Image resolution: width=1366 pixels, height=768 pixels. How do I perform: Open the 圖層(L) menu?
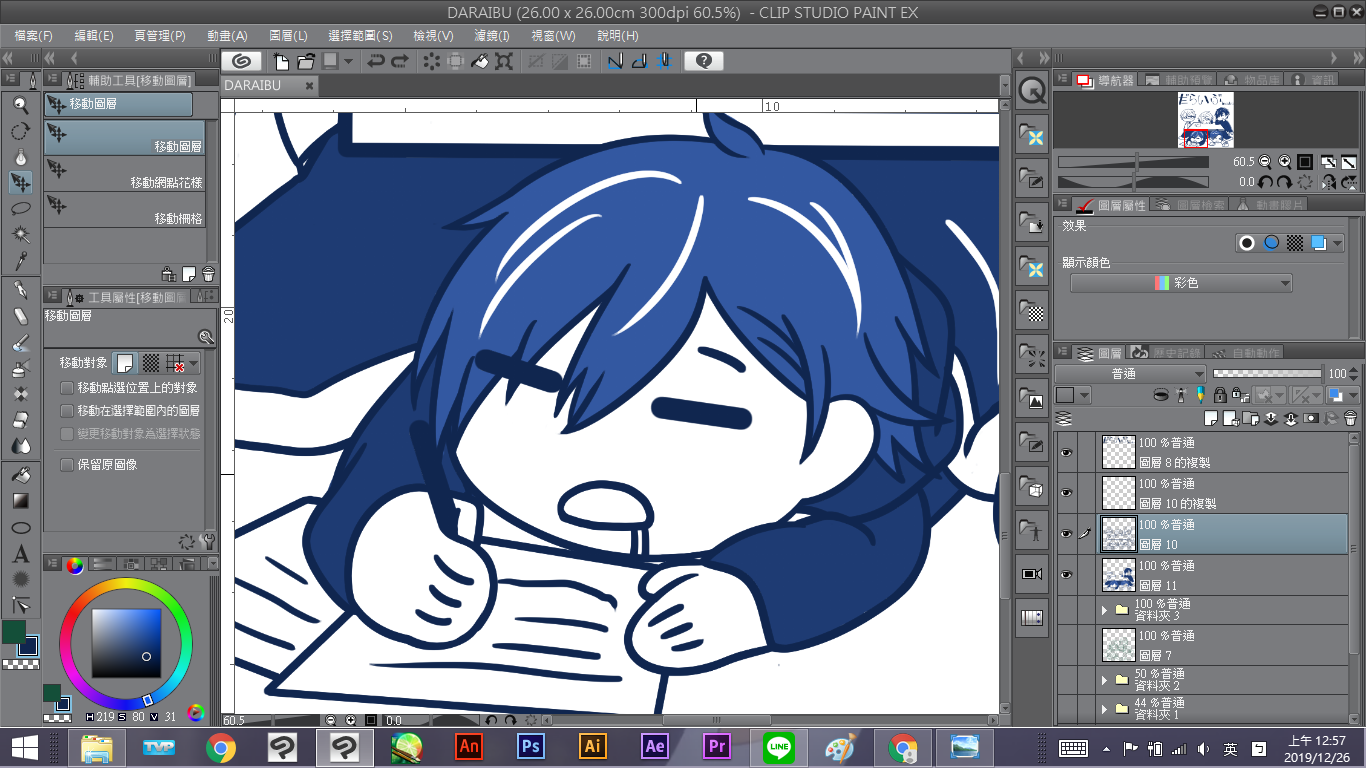[x=288, y=35]
